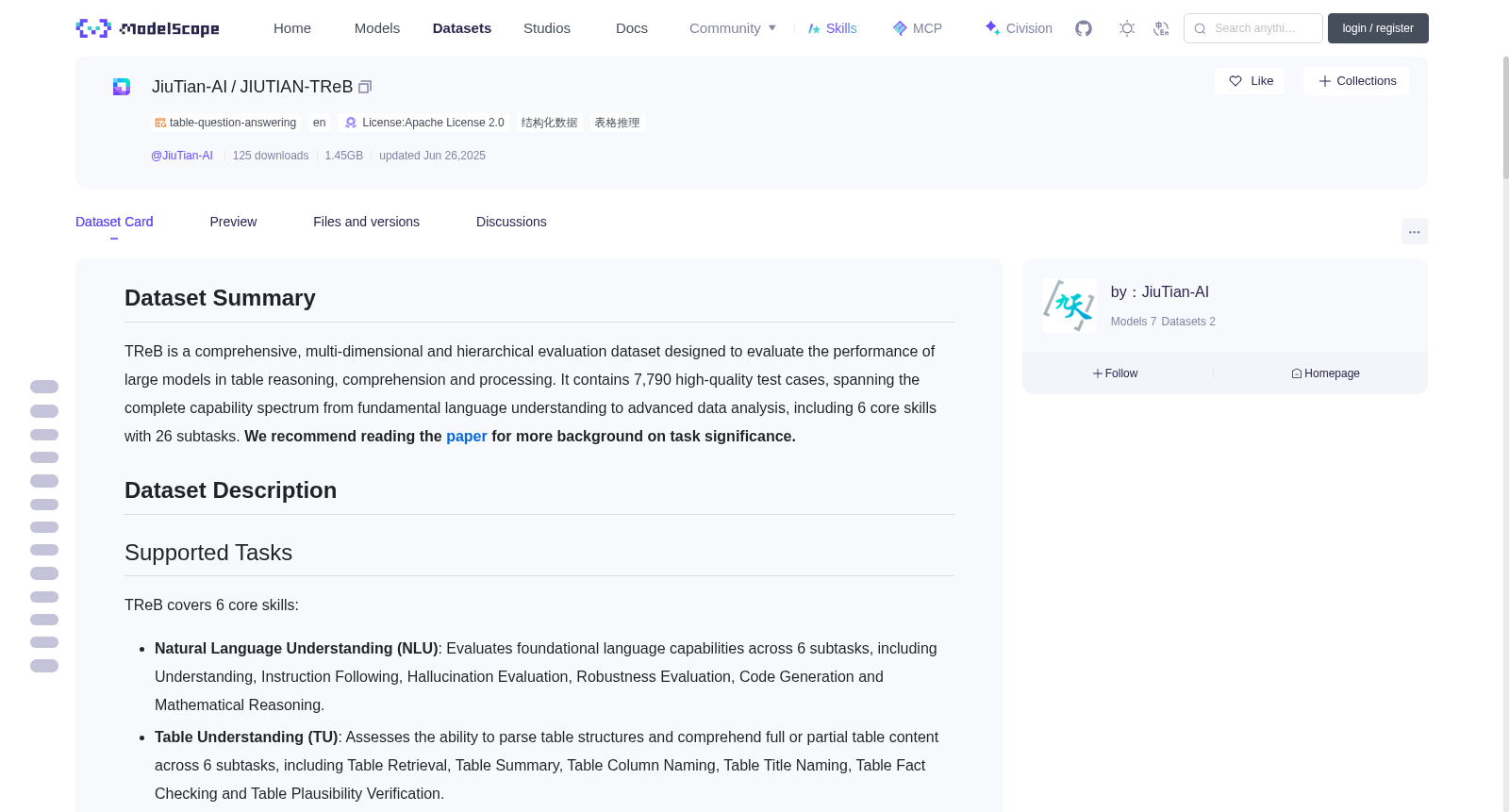Click the ModelScope logo
This screenshot has width=1509, height=812.
(x=147, y=28)
